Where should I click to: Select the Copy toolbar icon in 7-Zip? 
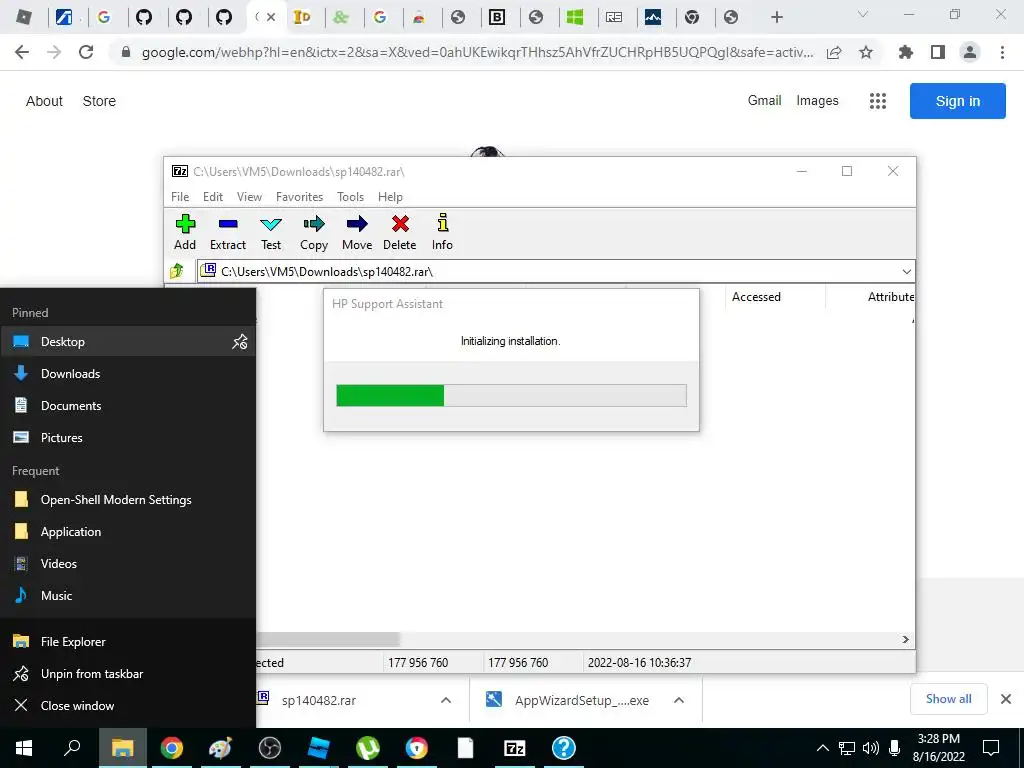coord(314,232)
